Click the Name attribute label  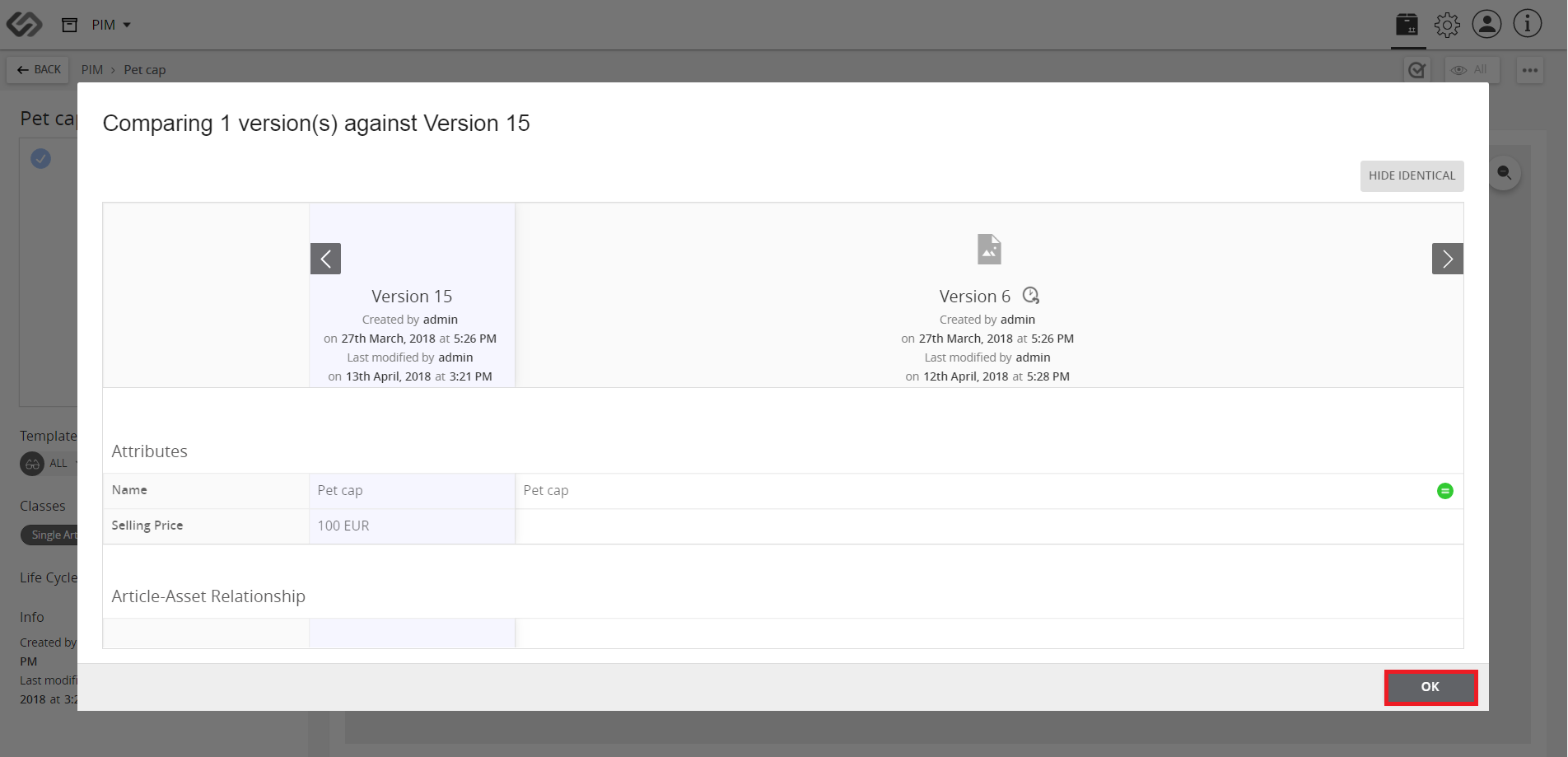pyautogui.click(x=129, y=490)
